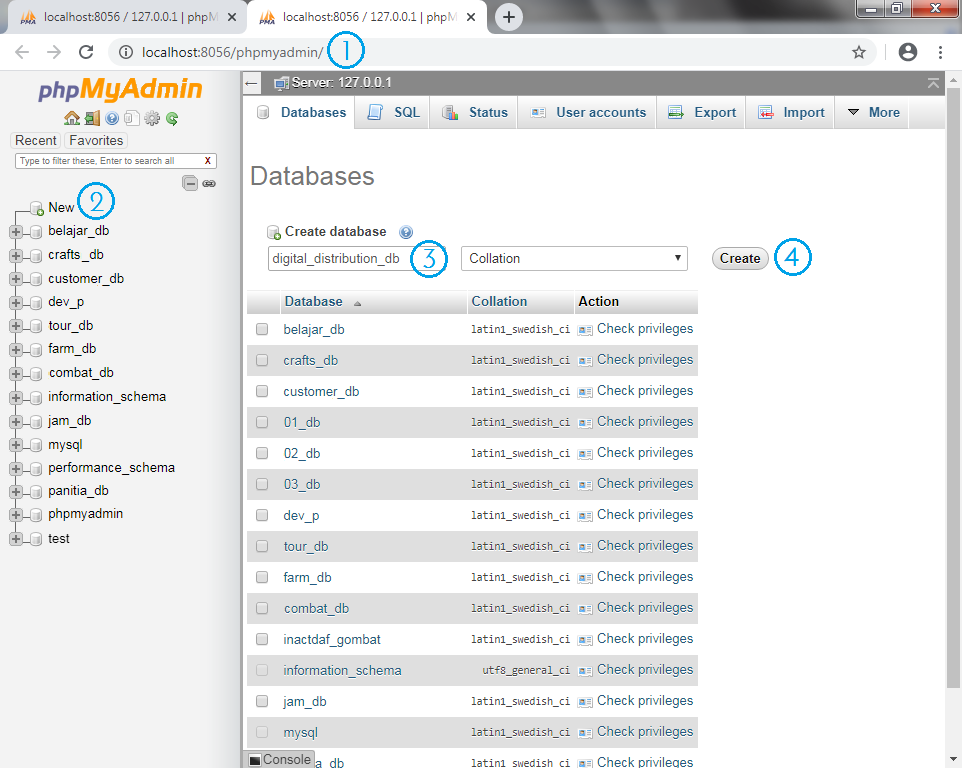Open phpMyAdmin documentation via question mark icon

(112, 118)
